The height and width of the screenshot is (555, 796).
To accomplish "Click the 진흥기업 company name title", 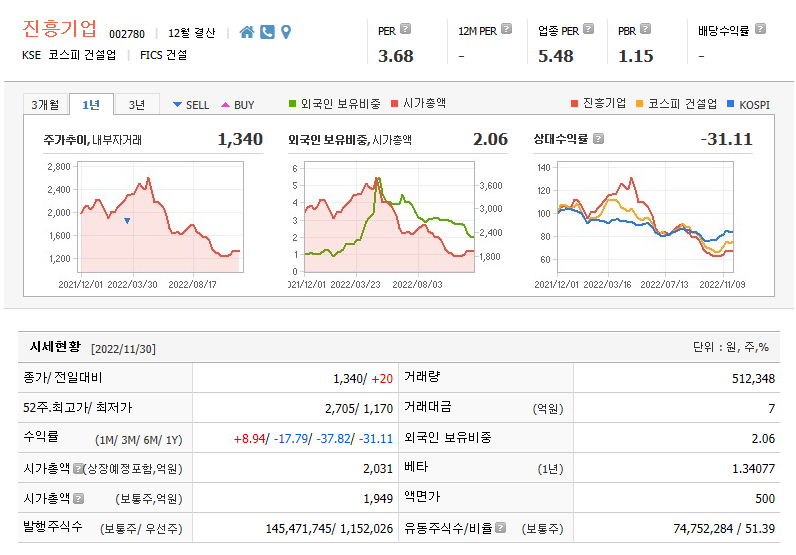I will (59, 28).
